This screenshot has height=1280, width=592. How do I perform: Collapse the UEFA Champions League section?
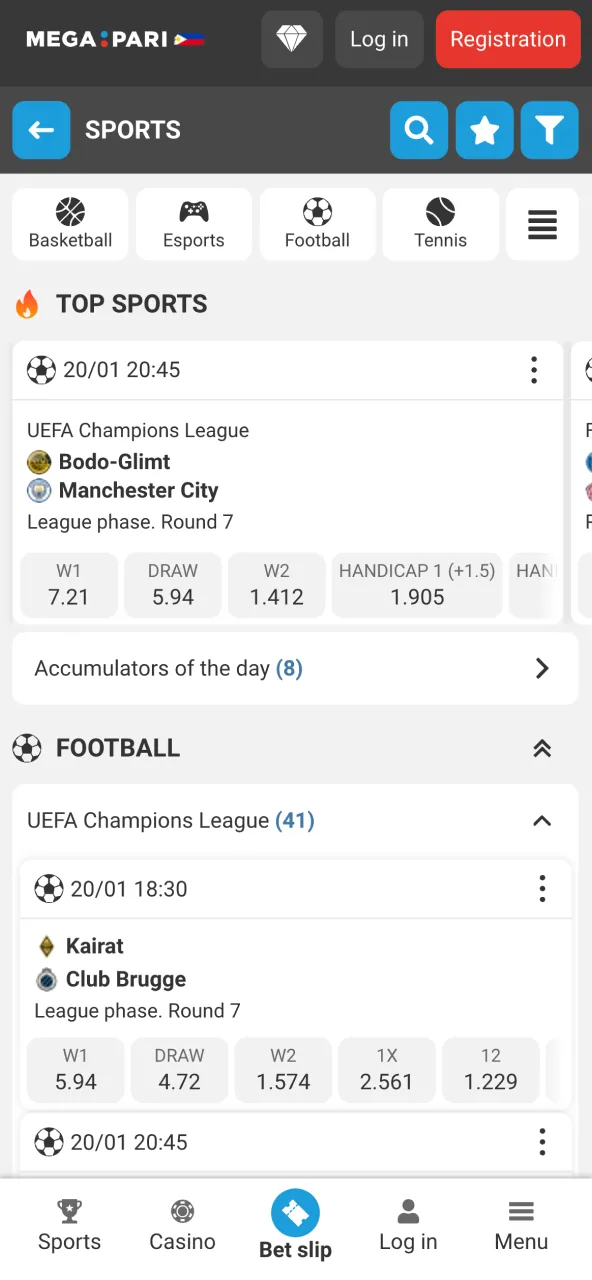pos(541,820)
